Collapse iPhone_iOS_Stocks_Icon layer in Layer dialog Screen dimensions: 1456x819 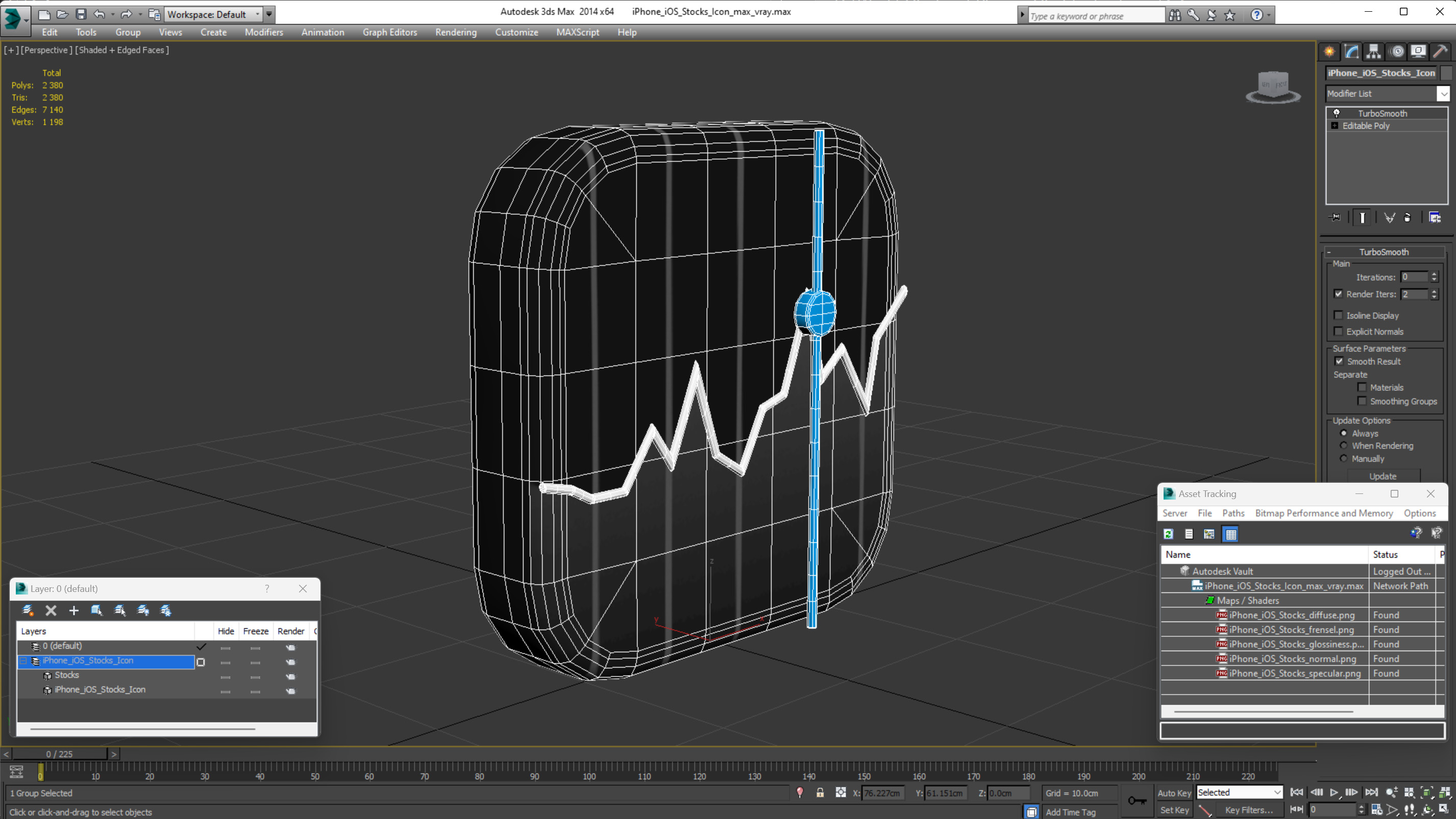(x=24, y=660)
